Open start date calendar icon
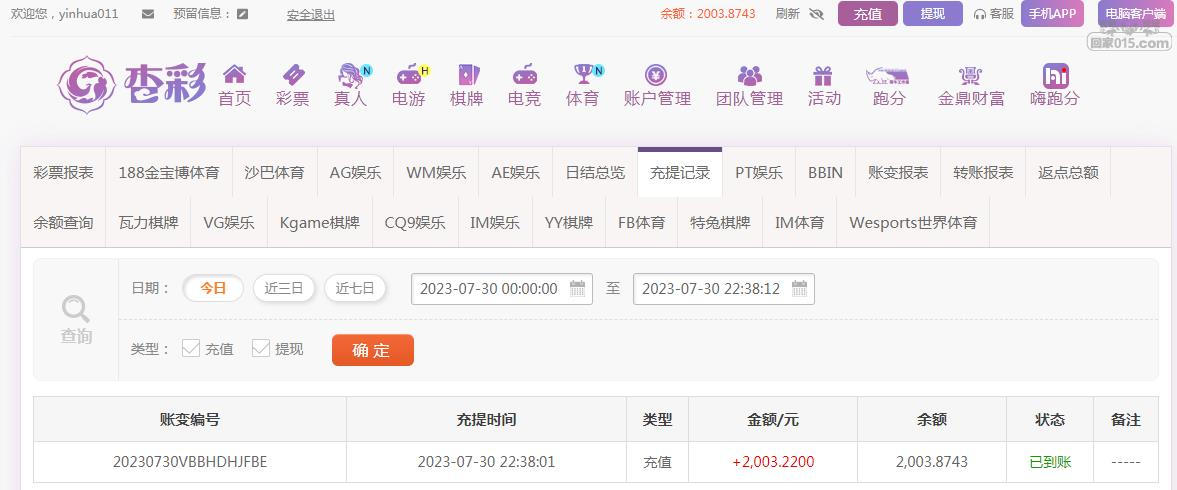The height and width of the screenshot is (490, 1177). click(x=577, y=288)
